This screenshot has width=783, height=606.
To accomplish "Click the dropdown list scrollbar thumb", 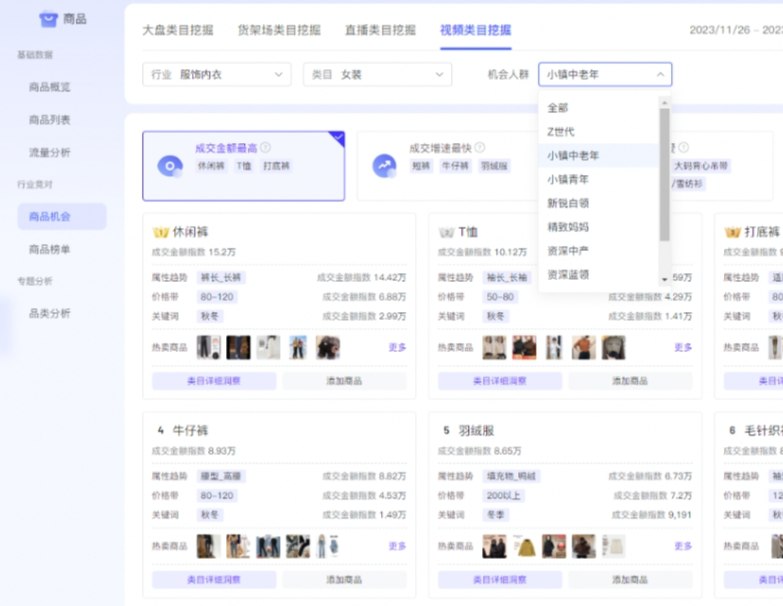I will 664,175.
